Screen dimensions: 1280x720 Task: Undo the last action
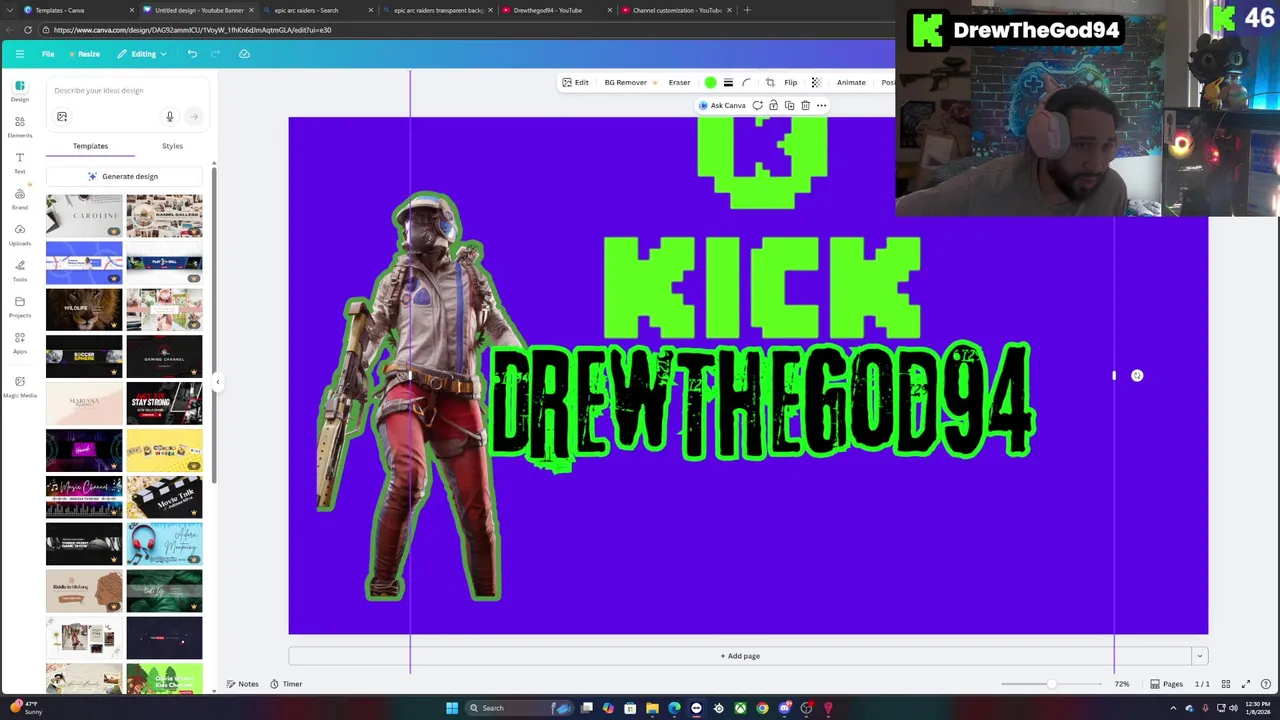[x=192, y=54]
